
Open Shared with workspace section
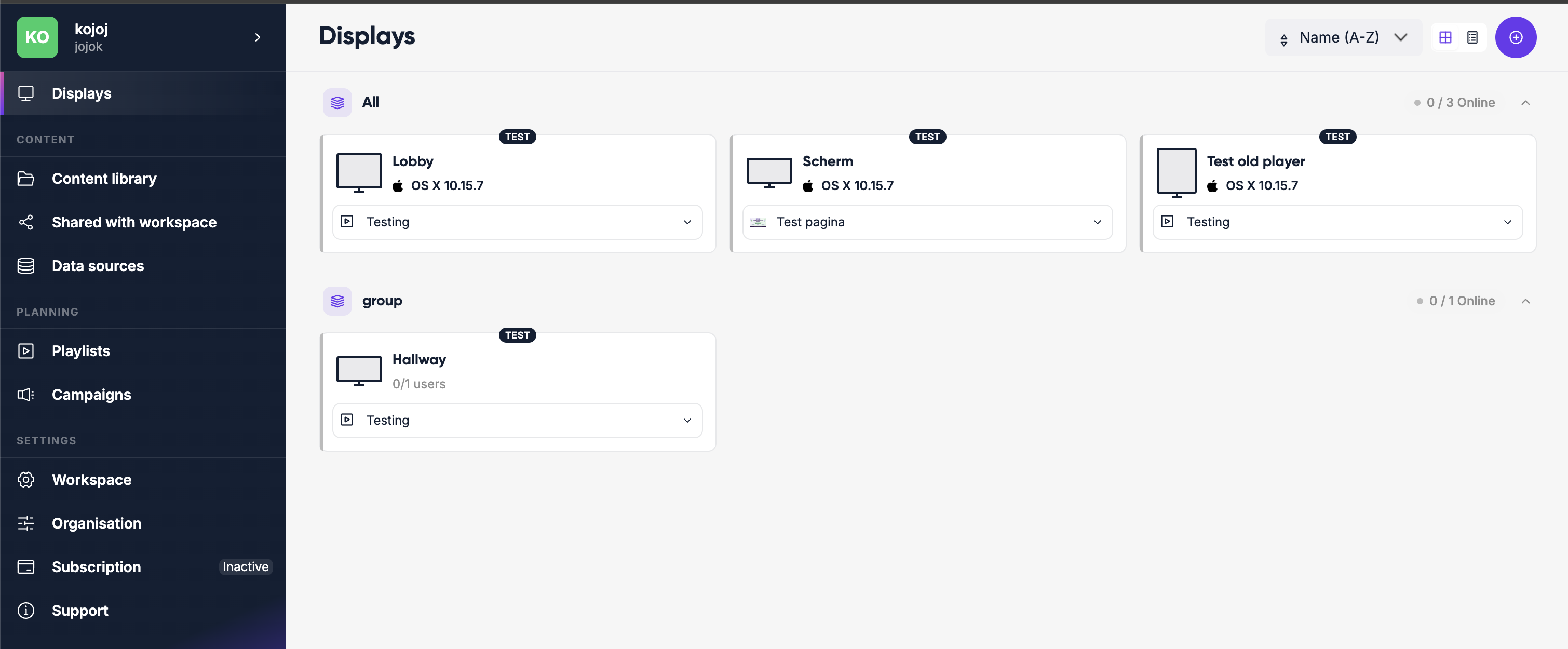click(134, 222)
